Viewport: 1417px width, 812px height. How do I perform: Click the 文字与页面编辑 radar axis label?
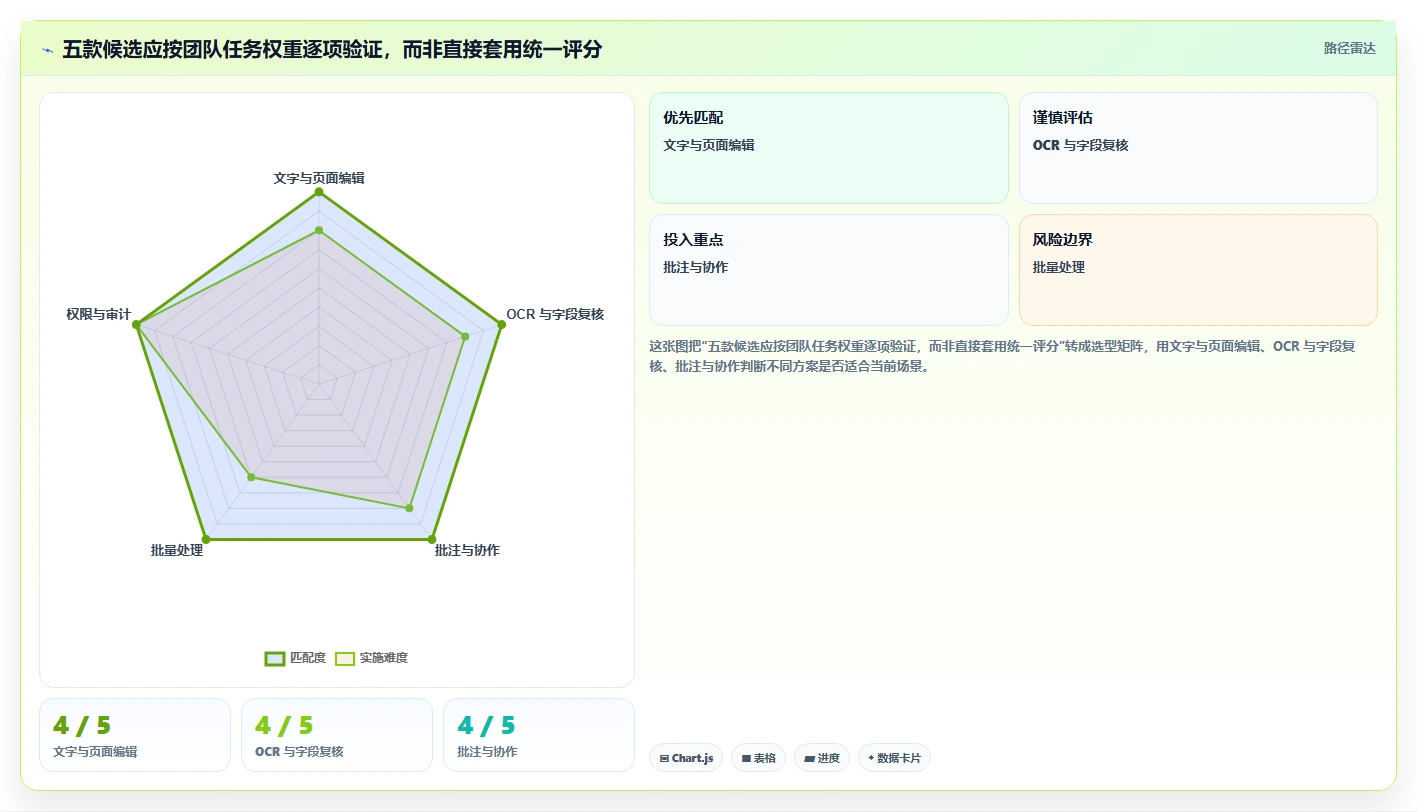(319, 178)
